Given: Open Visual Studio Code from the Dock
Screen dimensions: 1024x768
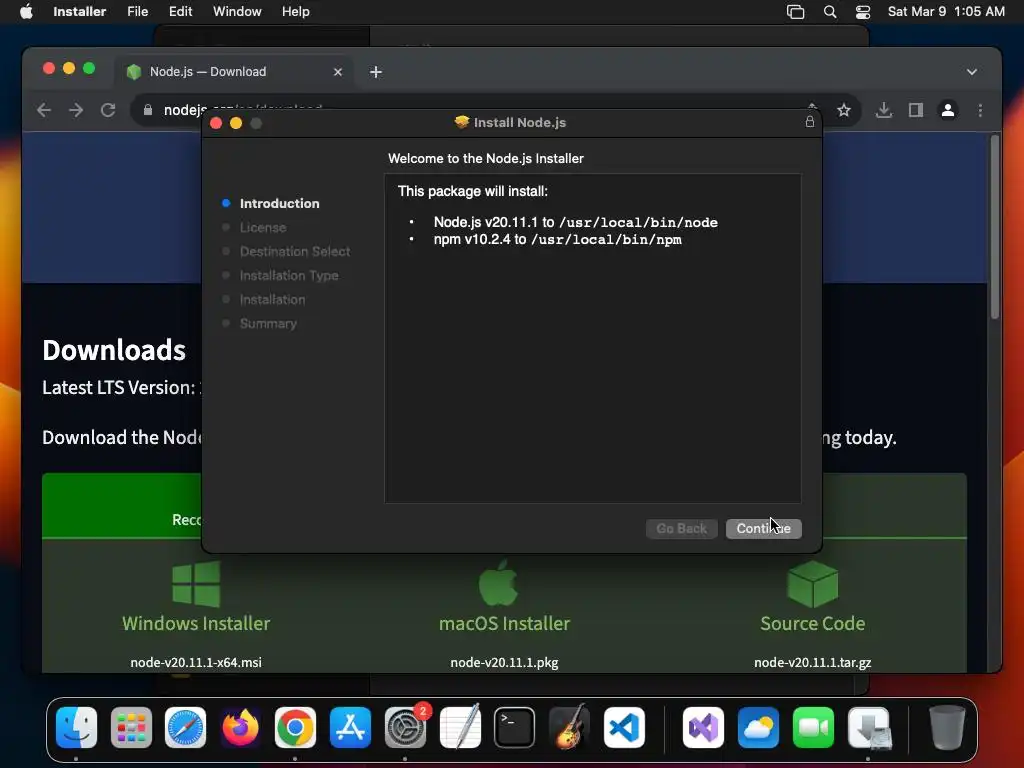Looking at the screenshot, I should click(x=624, y=727).
